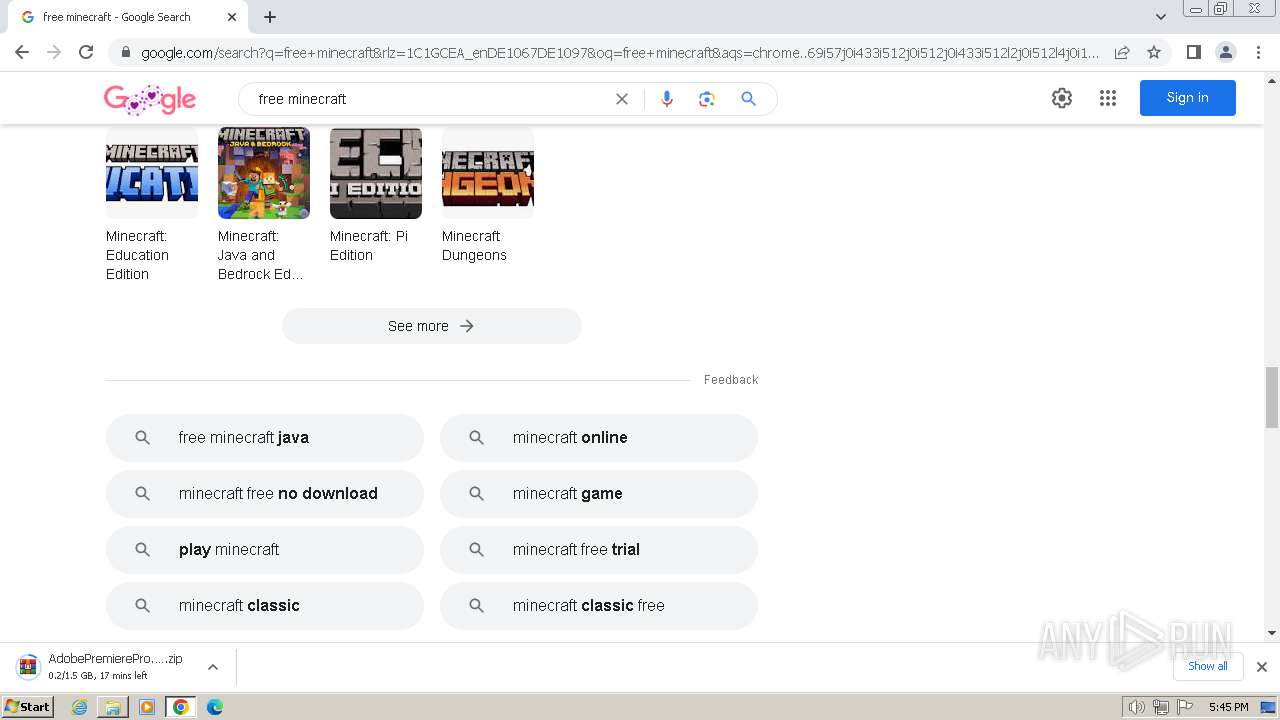
Task: Click the Sign in button
Action: pos(1188,98)
